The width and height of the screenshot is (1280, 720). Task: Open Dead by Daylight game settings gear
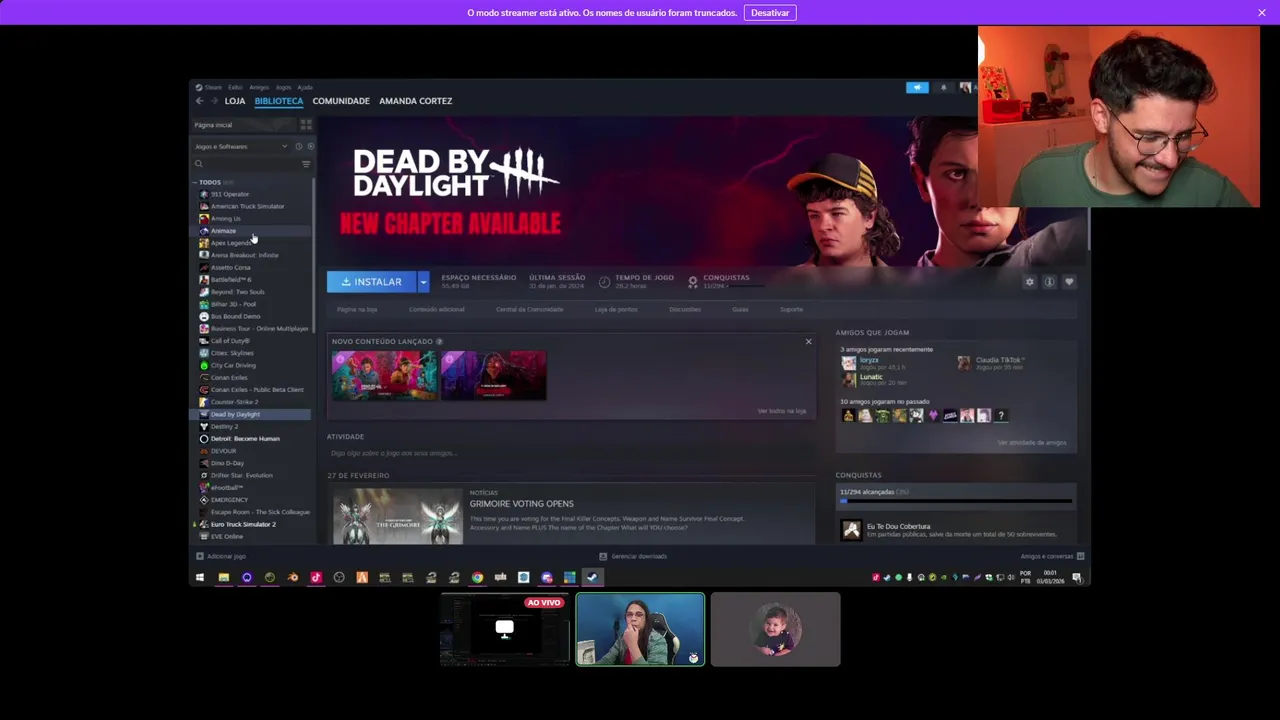click(1029, 282)
